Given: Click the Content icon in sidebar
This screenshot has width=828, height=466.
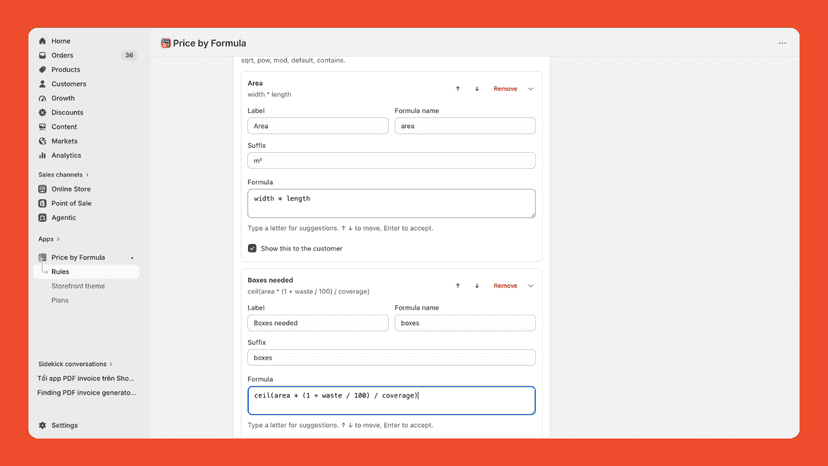Looking at the screenshot, I should coord(42,126).
